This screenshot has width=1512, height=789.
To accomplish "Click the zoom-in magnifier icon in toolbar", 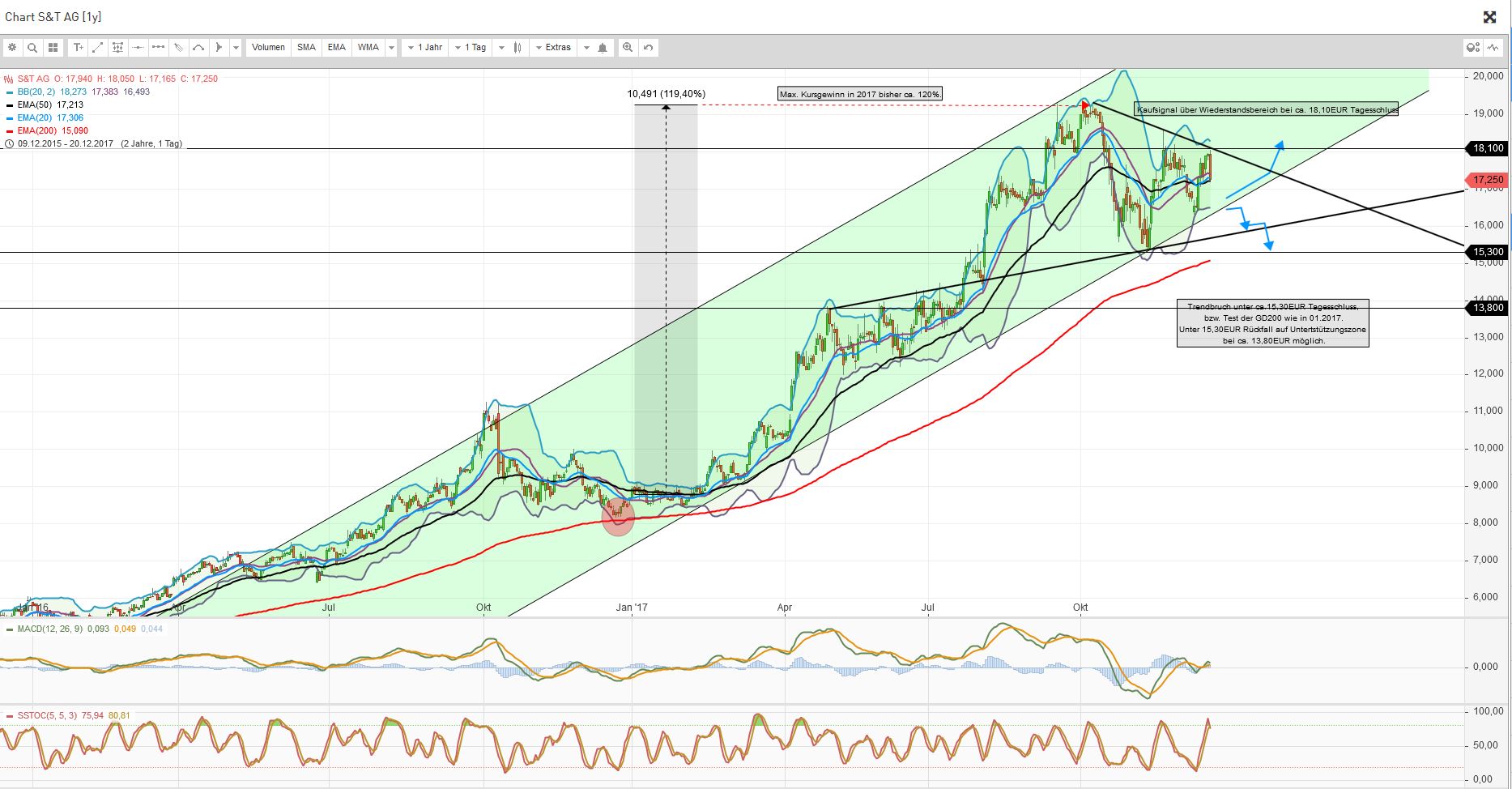I will coord(627,47).
